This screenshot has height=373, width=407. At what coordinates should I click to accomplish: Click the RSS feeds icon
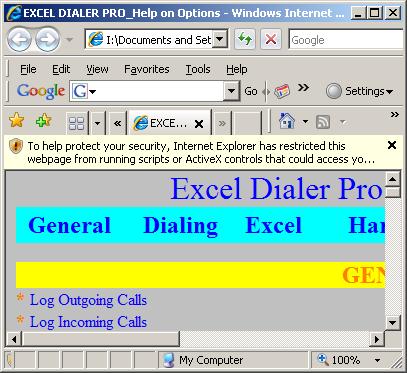(x=323, y=122)
